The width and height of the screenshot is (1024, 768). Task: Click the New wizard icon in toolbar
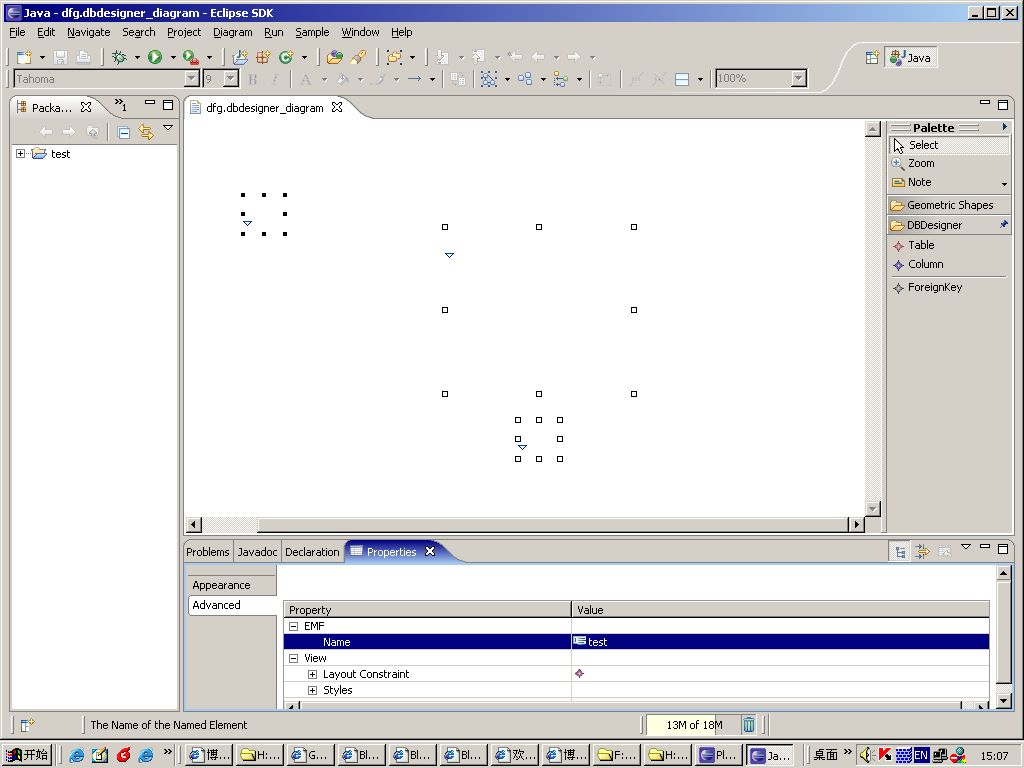click(x=24, y=57)
